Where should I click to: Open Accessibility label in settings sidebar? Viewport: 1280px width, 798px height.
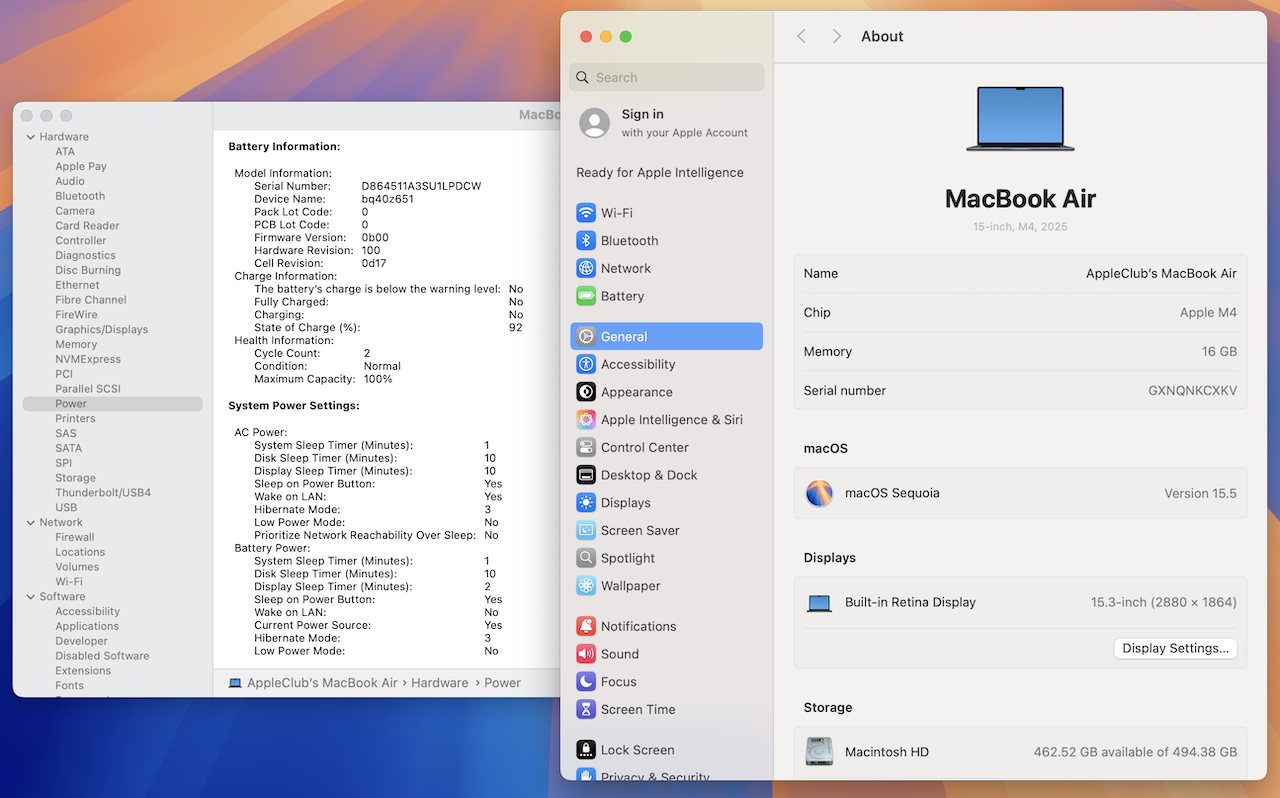point(638,364)
